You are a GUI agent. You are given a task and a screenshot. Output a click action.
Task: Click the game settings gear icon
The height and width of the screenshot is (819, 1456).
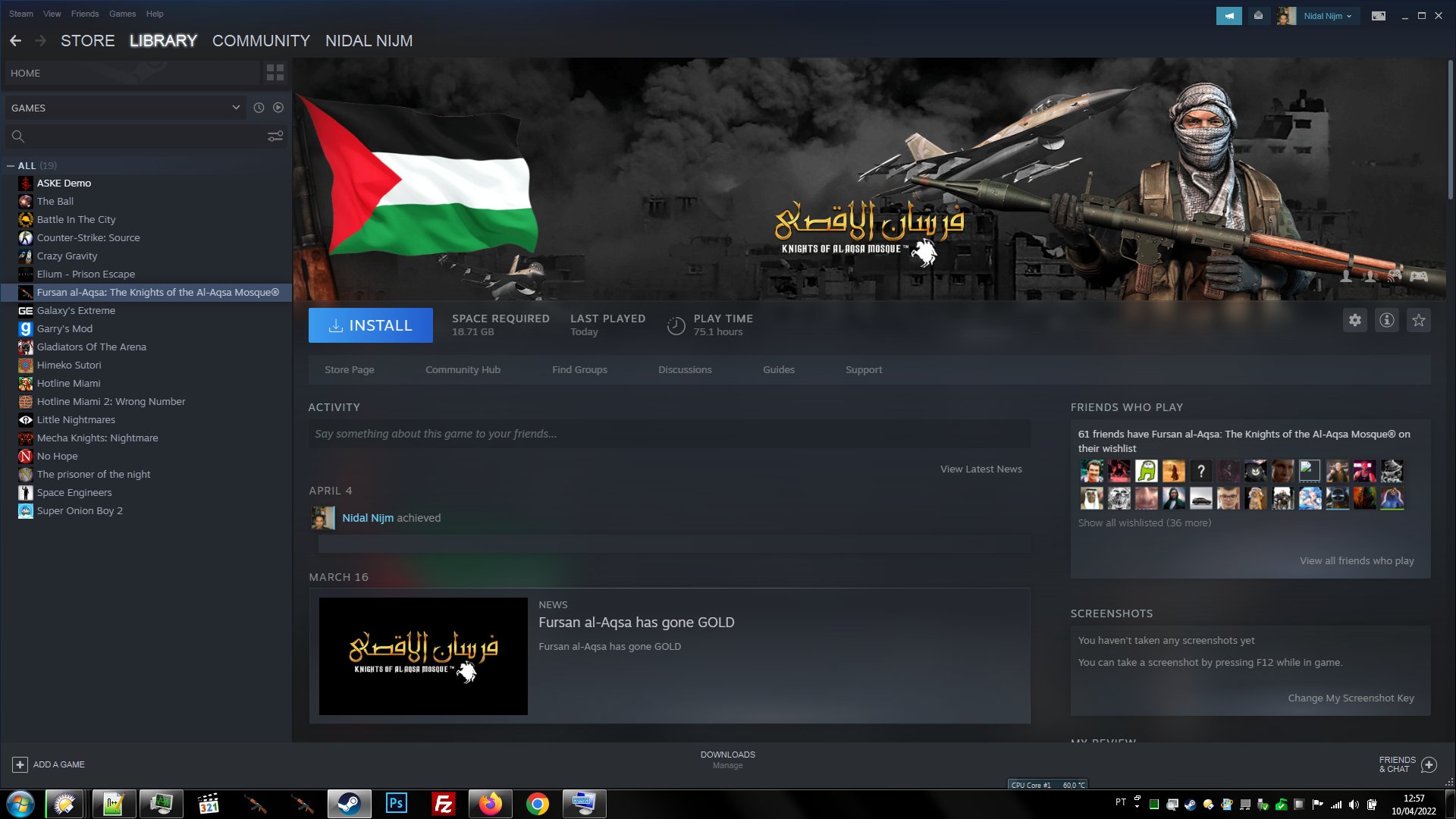(x=1355, y=320)
